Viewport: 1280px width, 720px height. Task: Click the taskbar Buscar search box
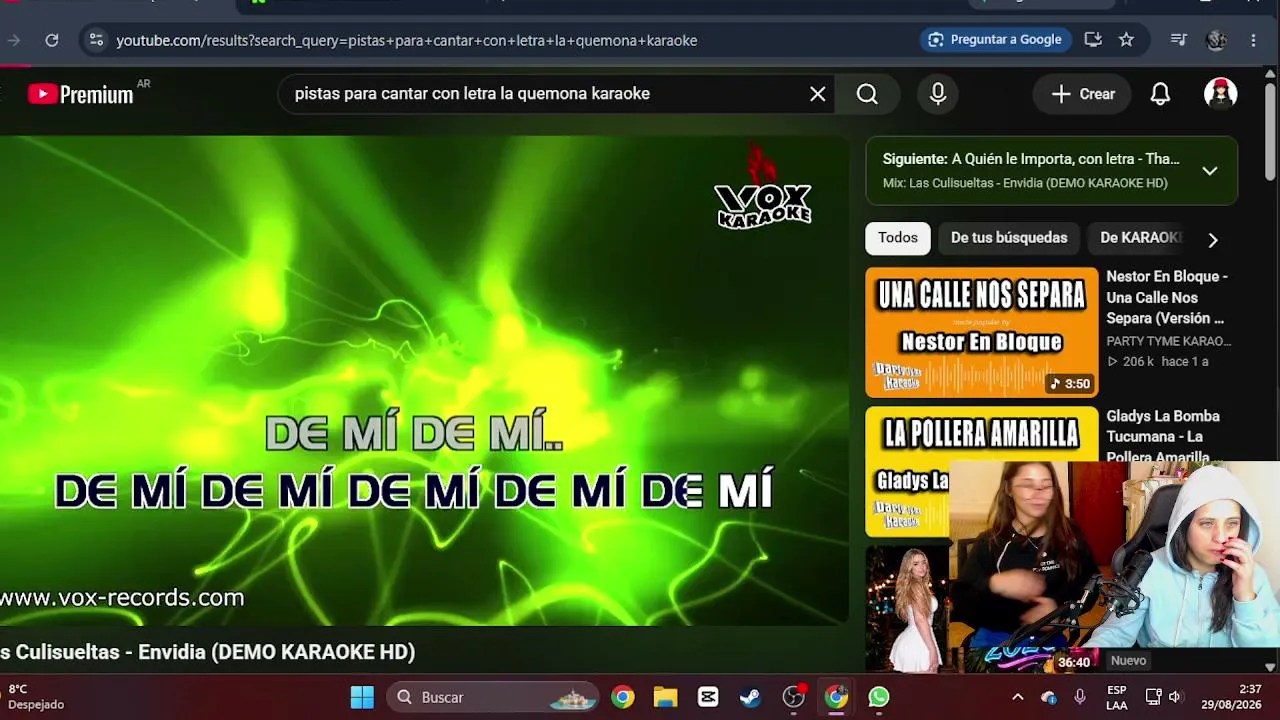click(x=493, y=697)
